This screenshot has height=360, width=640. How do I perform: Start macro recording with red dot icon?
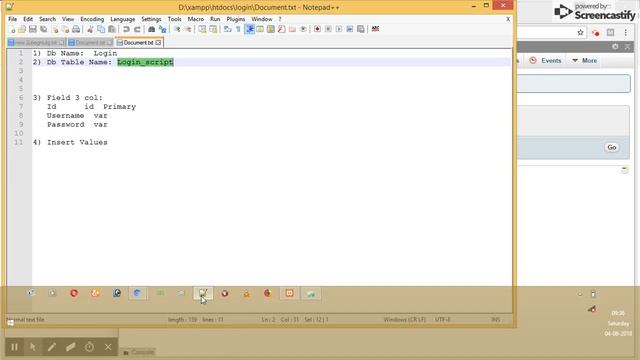(x=317, y=29)
